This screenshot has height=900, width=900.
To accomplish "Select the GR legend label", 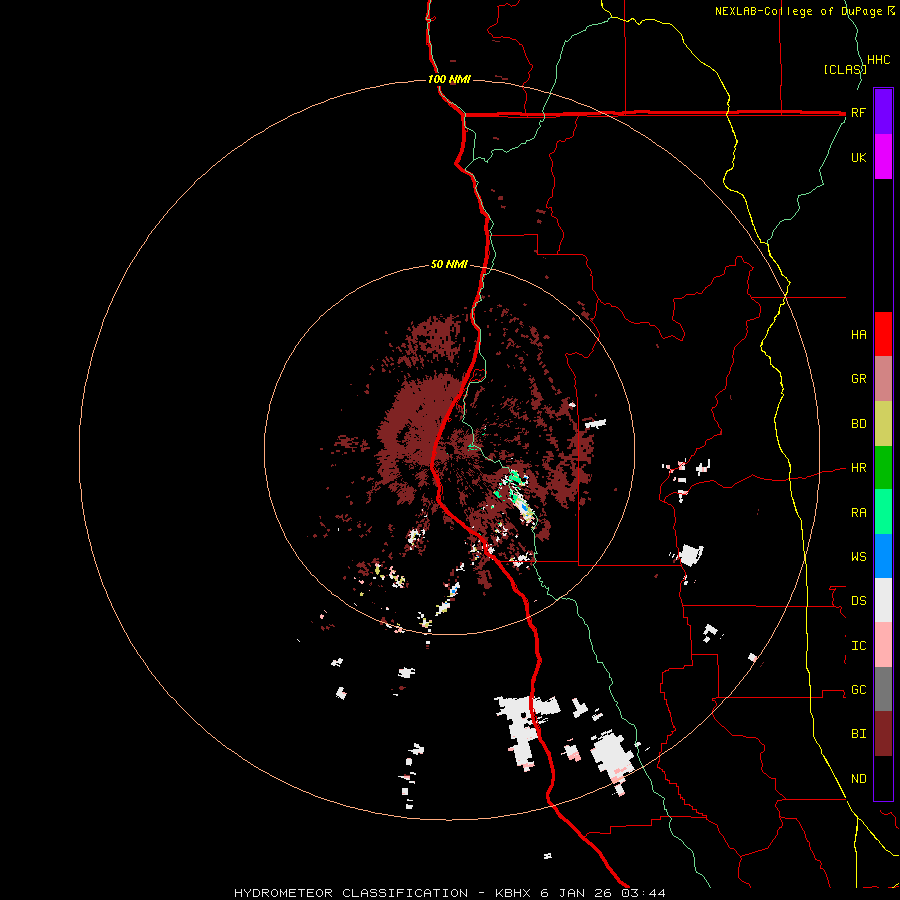I will point(858,379).
